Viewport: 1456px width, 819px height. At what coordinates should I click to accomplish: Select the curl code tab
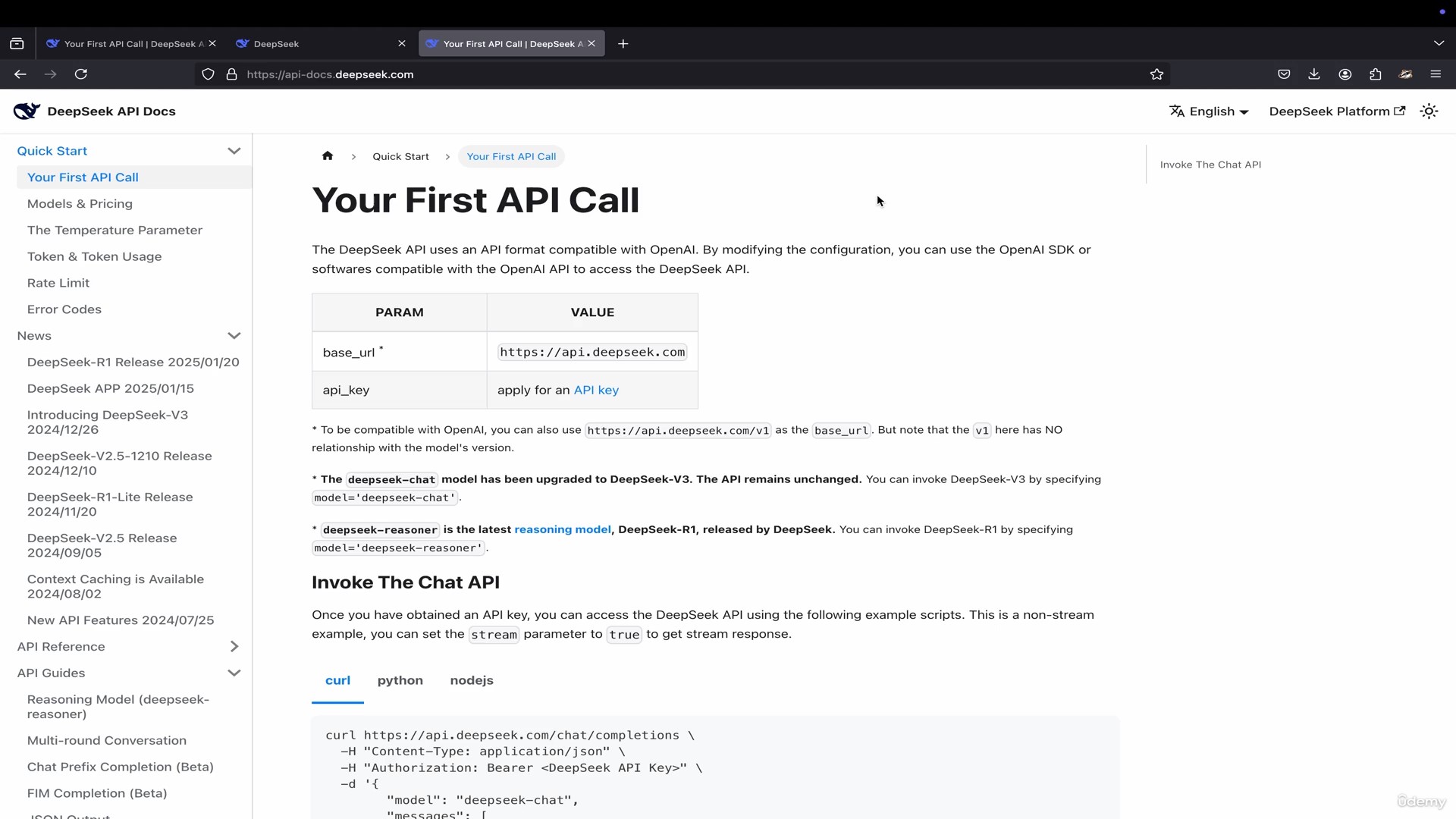(x=337, y=680)
